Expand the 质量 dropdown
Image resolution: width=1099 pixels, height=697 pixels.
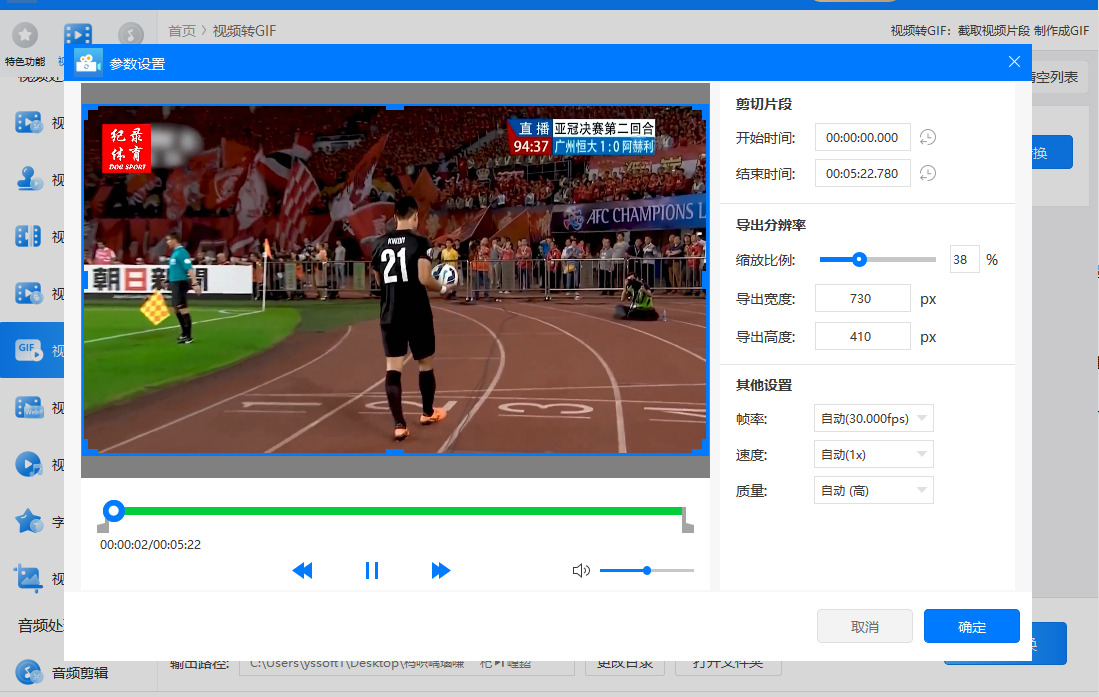pos(873,491)
